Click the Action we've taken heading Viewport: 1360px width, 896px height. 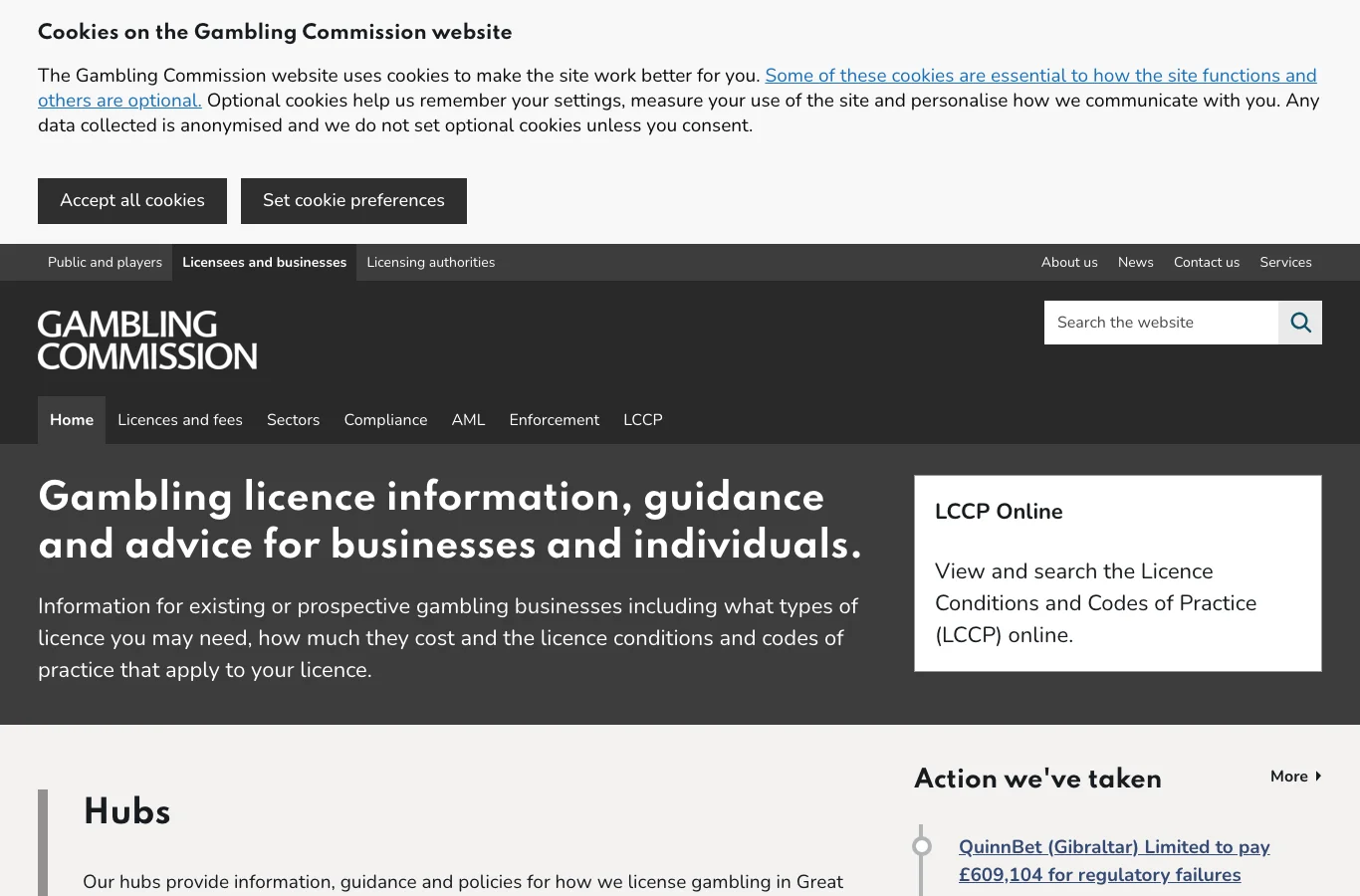pyautogui.click(x=1037, y=779)
